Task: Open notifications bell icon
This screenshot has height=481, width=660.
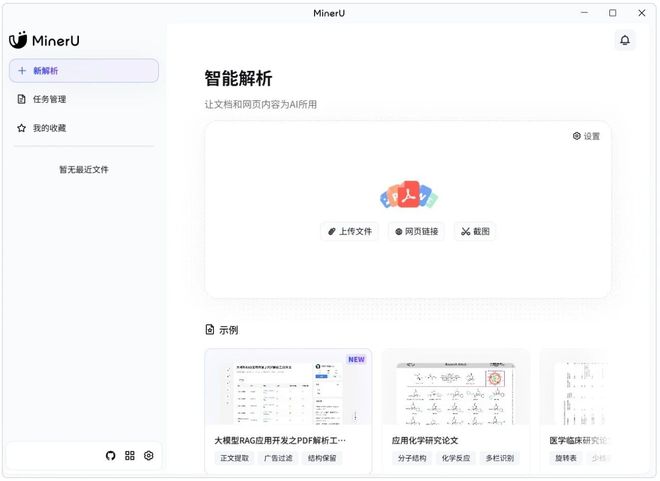Action: tap(625, 40)
